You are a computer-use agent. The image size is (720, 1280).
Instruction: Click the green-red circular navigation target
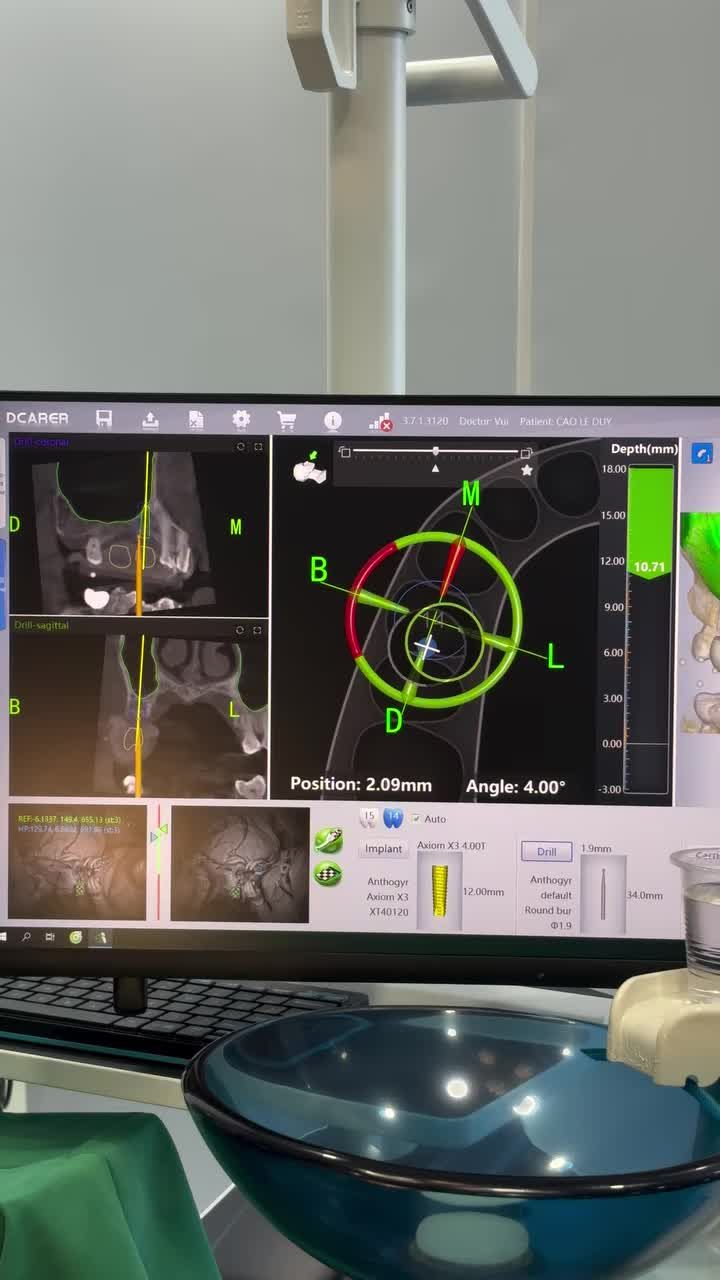click(x=434, y=621)
